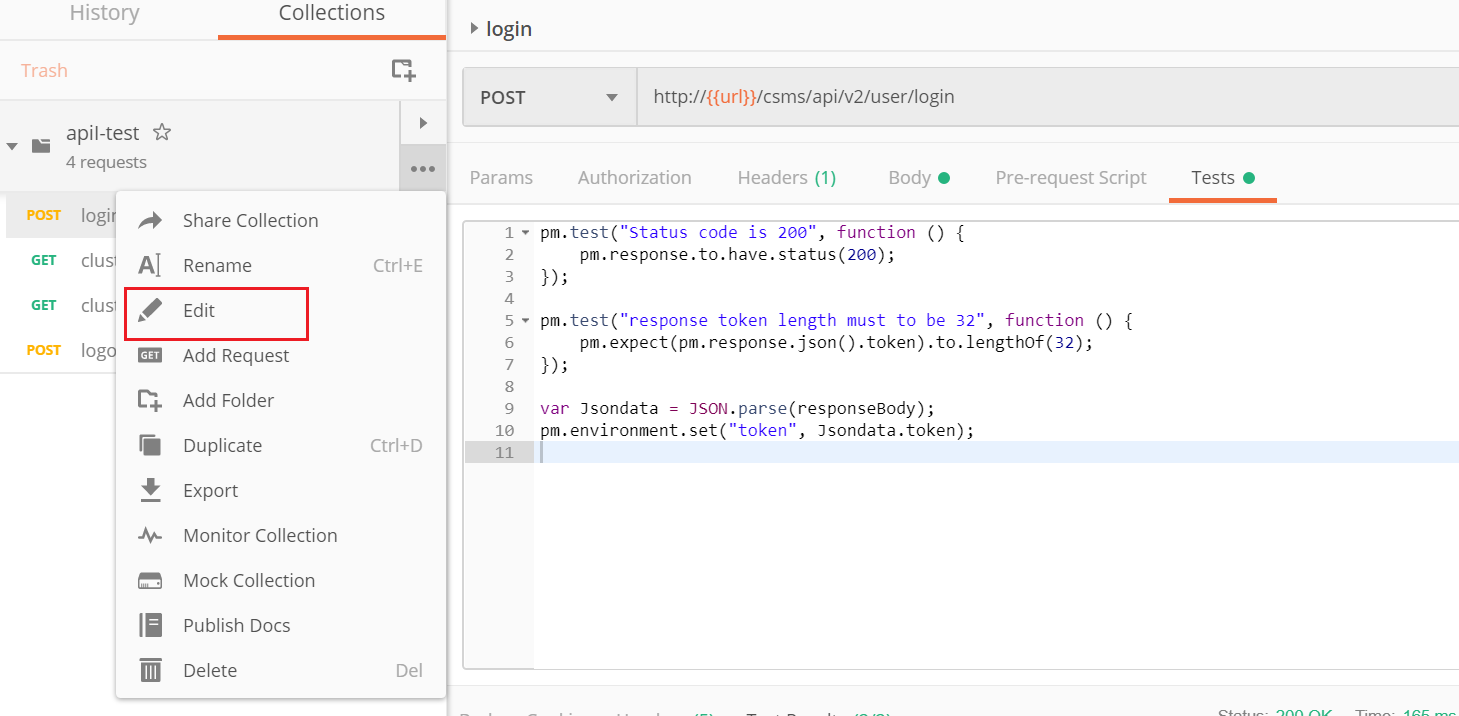Choose Delete menu entry

(x=281, y=671)
